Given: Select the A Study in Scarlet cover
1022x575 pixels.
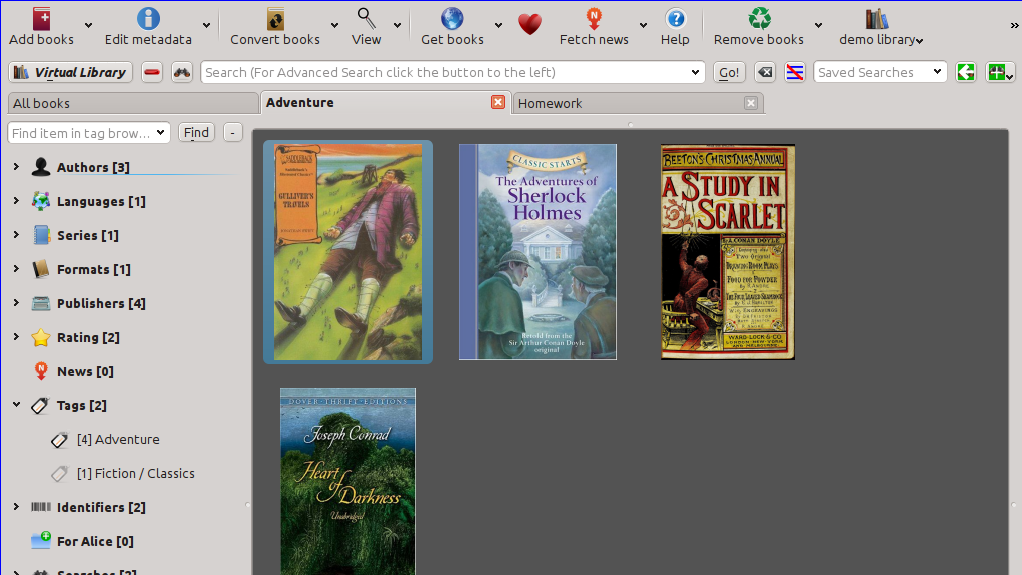Looking at the screenshot, I should [x=728, y=252].
